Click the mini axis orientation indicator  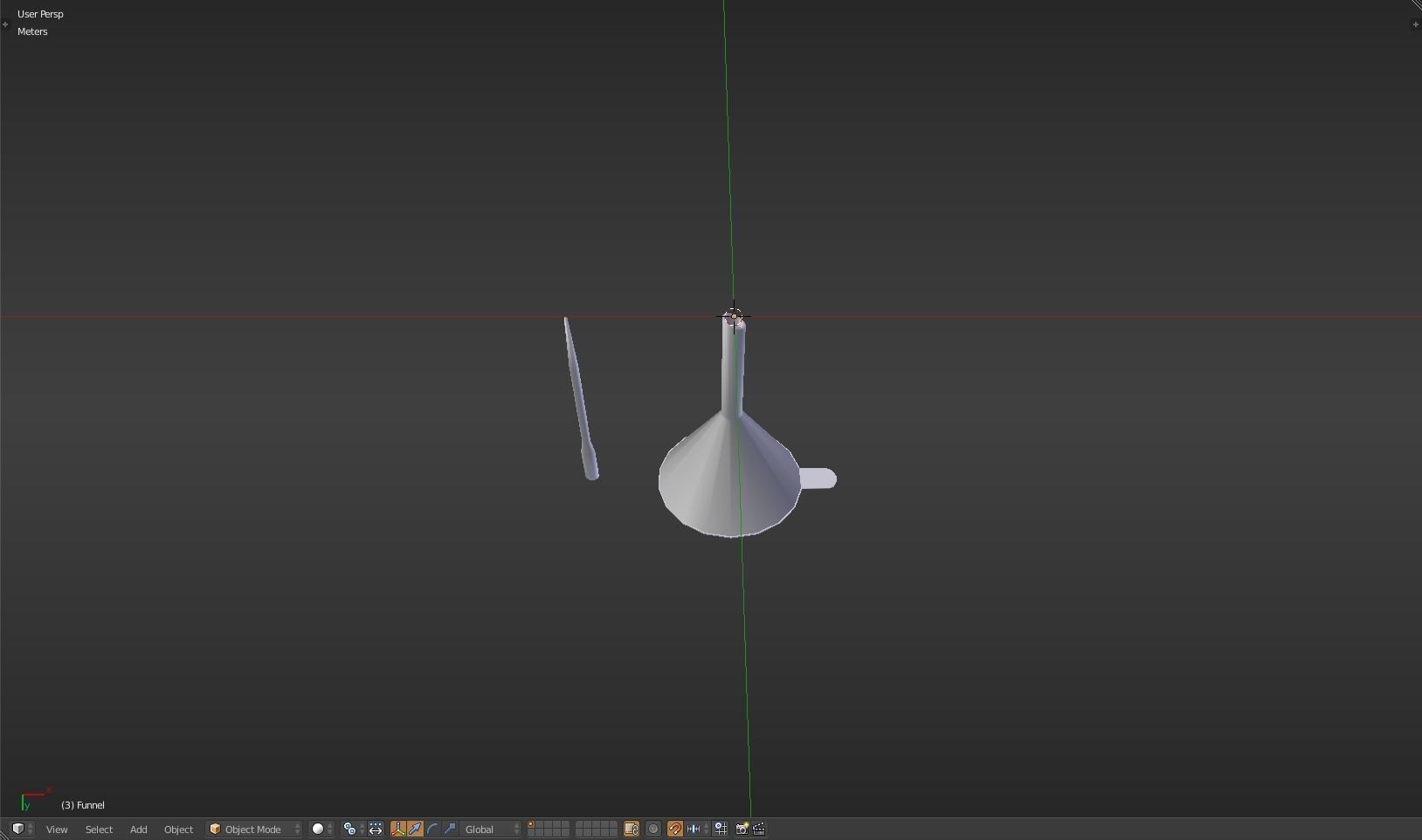click(35, 798)
